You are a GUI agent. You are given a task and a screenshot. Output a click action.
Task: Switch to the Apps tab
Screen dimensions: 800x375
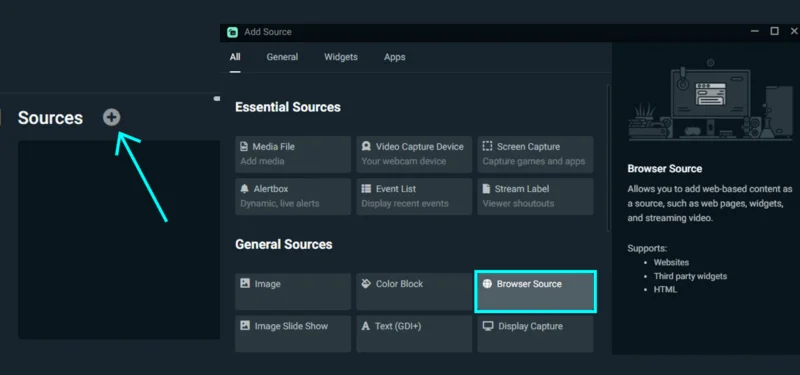394,57
